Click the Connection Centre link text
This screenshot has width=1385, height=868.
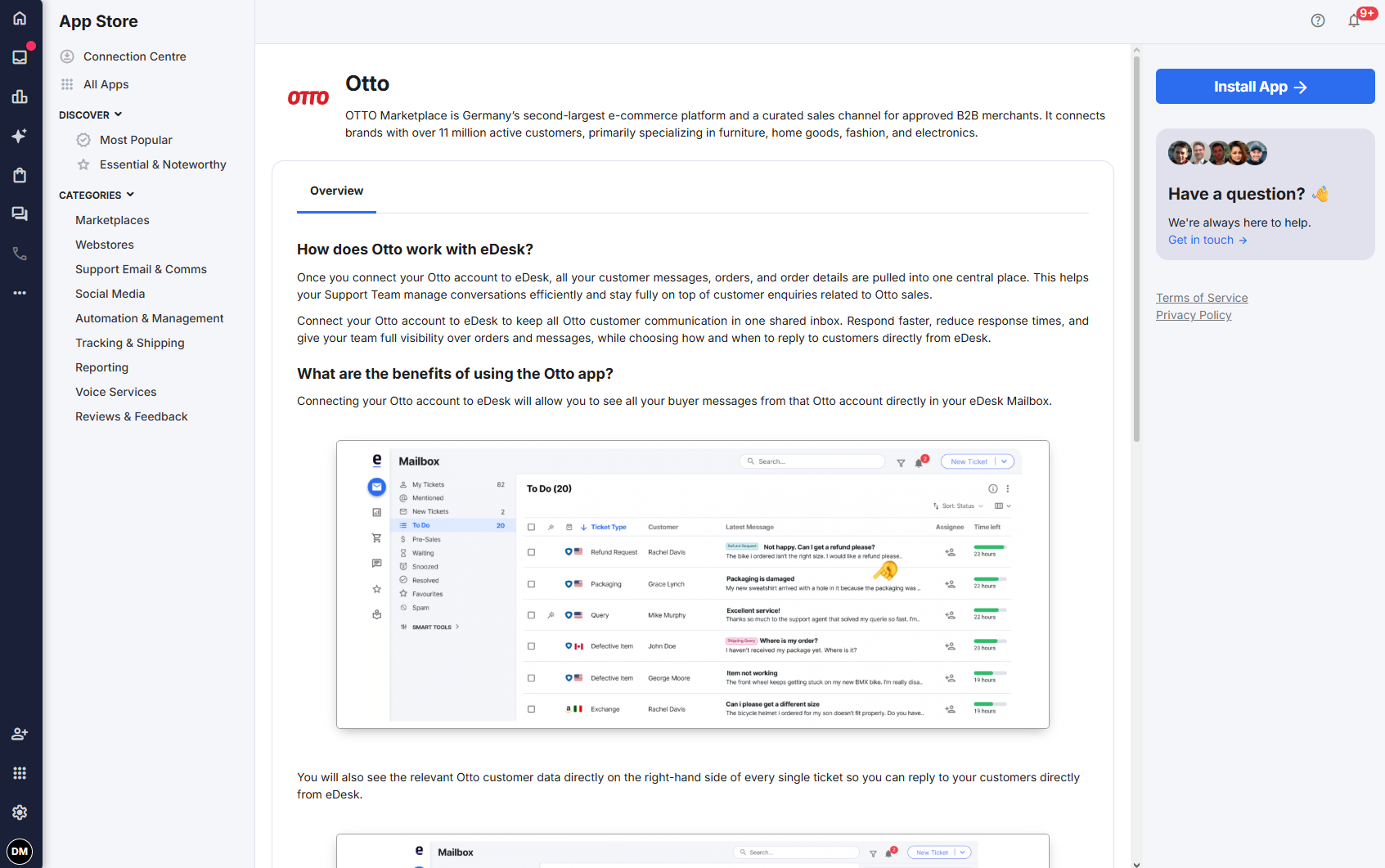coord(135,56)
